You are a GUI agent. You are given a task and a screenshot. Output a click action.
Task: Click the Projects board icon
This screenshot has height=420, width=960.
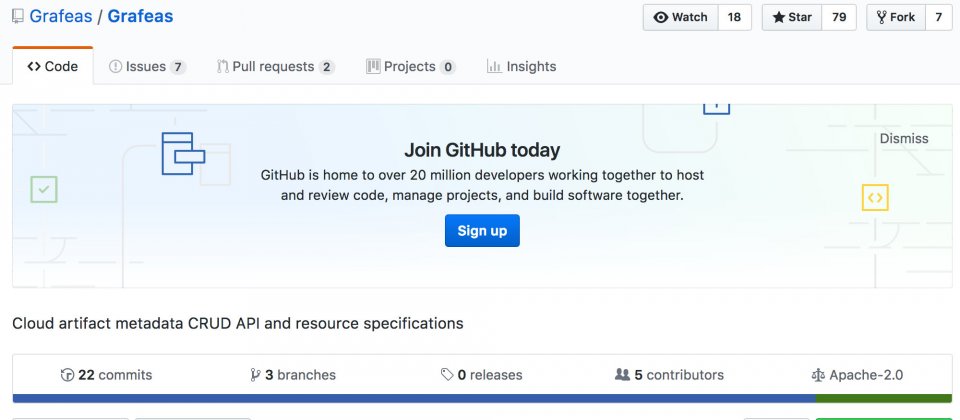point(373,66)
